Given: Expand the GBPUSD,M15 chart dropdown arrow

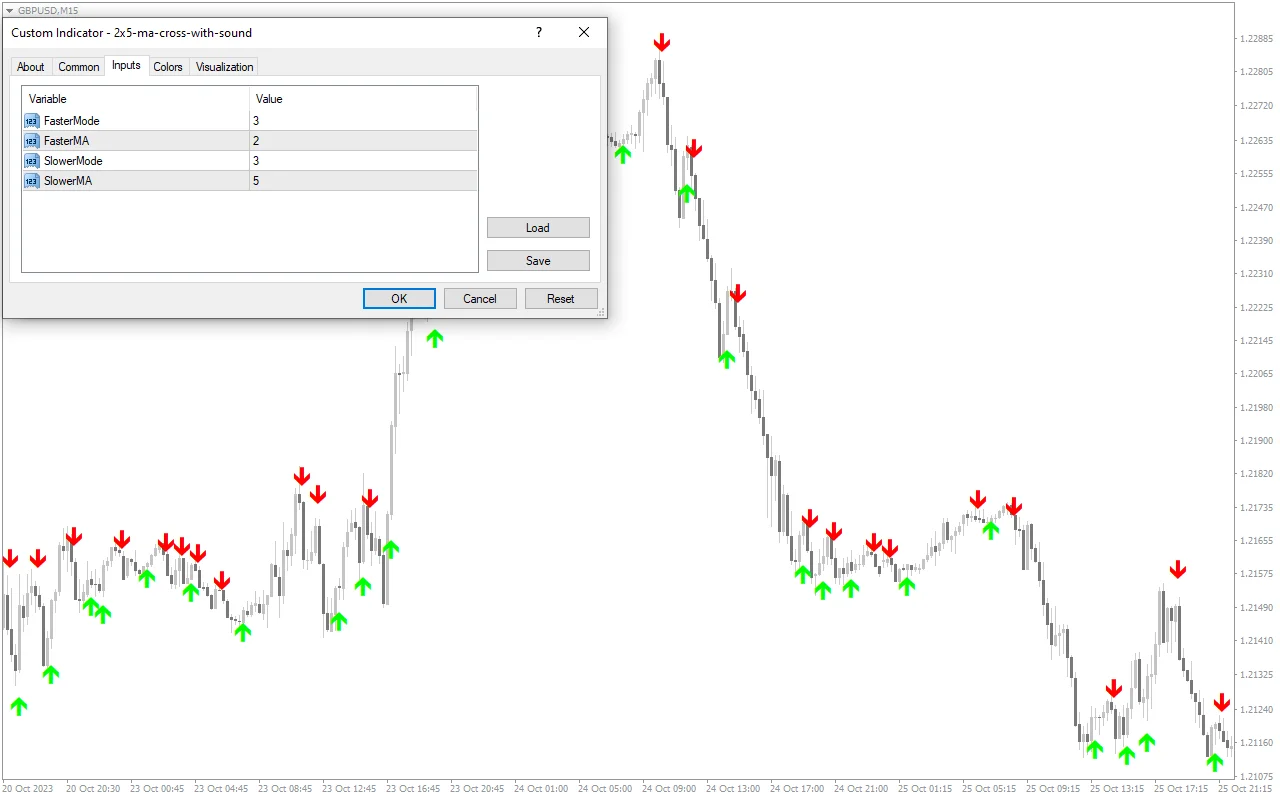Looking at the screenshot, I should (x=8, y=10).
